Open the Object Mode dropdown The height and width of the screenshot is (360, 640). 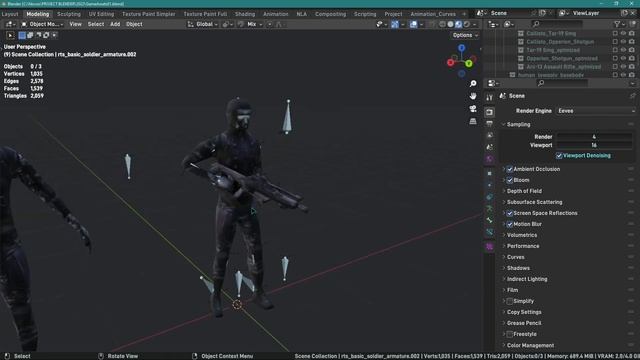click(x=42, y=24)
